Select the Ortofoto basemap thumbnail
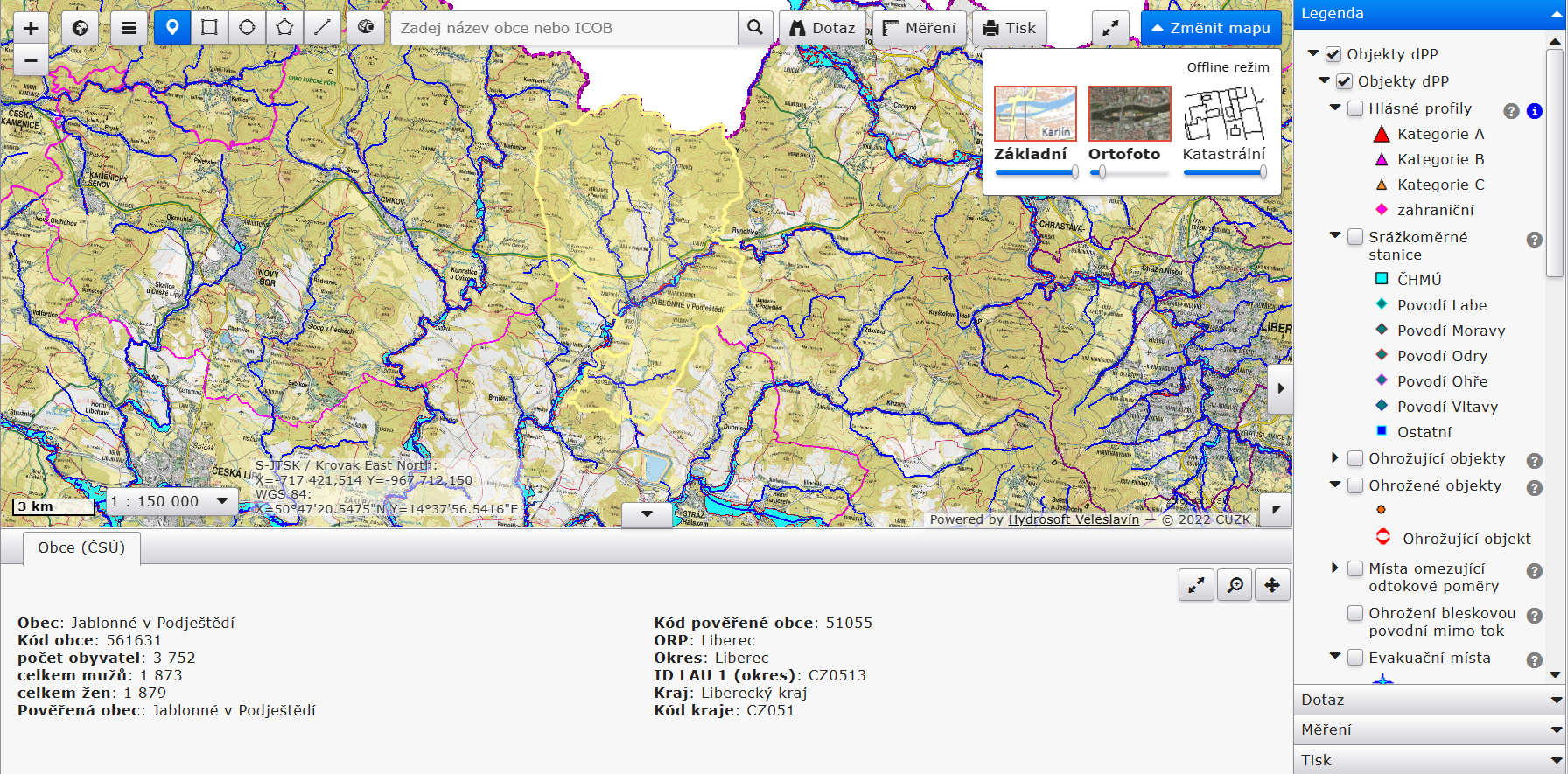 (x=1130, y=114)
